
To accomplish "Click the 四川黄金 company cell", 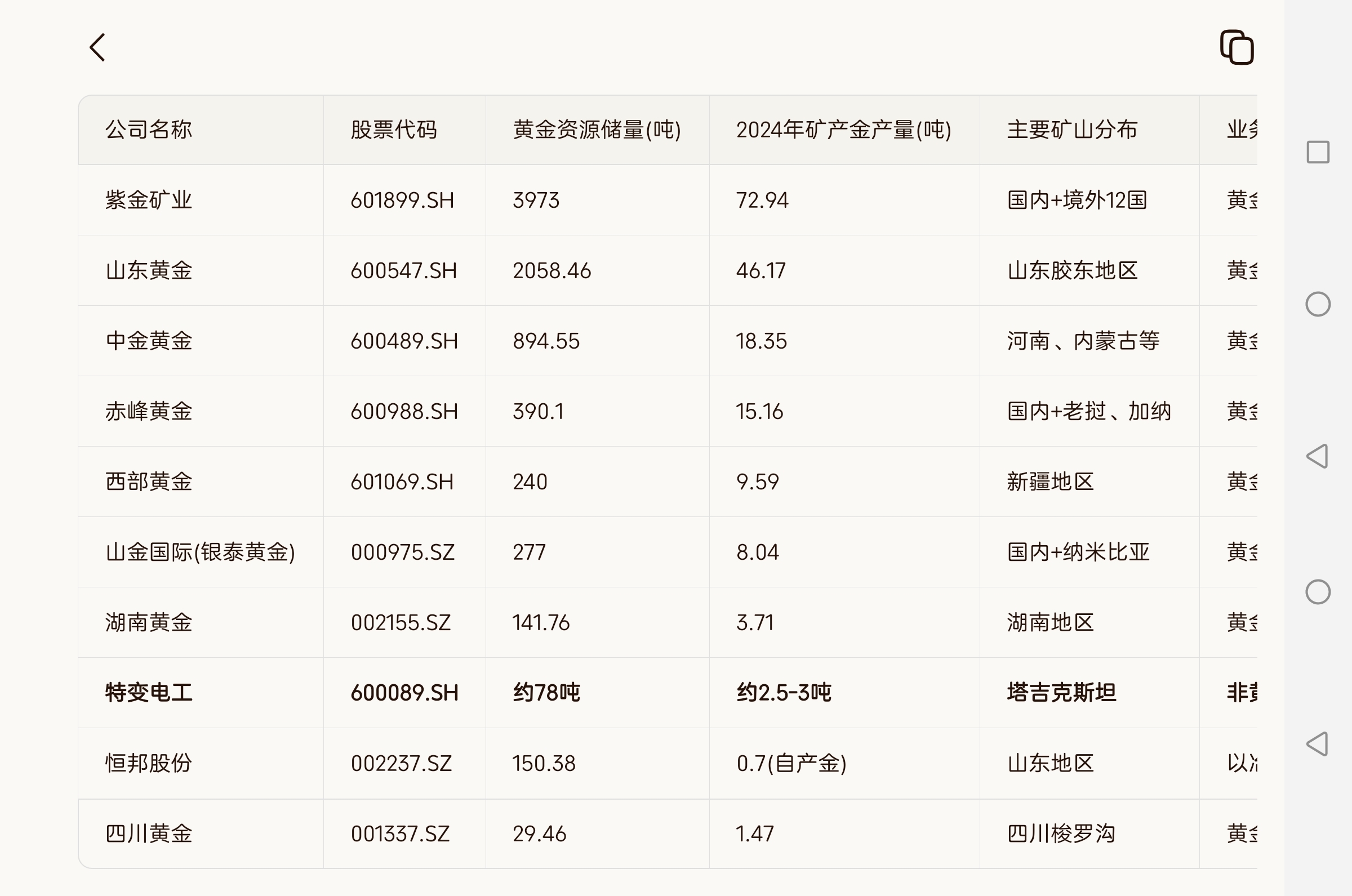I will tap(149, 833).
